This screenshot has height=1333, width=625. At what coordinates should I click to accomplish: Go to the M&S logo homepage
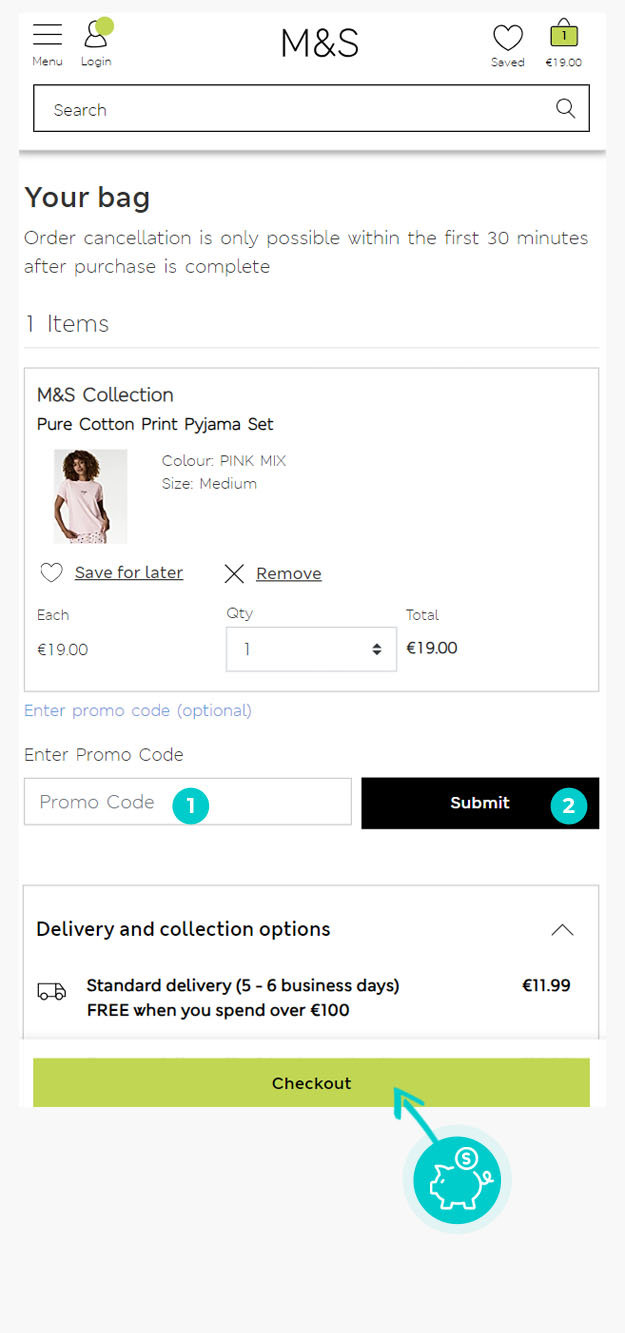pyautogui.click(x=319, y=43)
